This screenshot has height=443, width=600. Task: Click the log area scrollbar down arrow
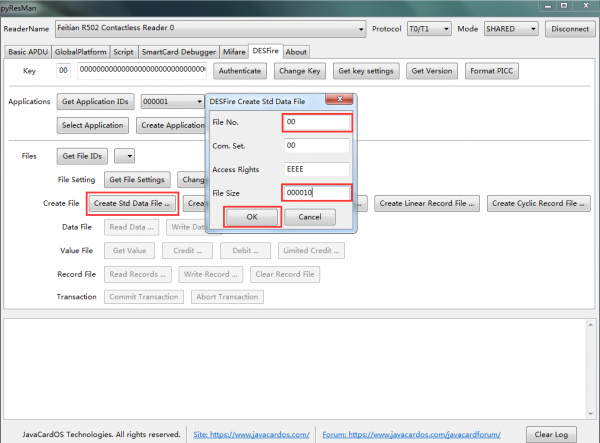590,414
